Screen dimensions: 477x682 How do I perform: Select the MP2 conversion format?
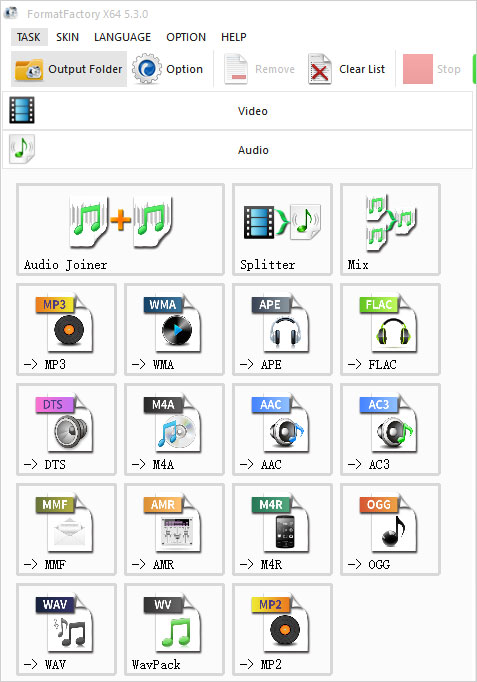[282, 629]
